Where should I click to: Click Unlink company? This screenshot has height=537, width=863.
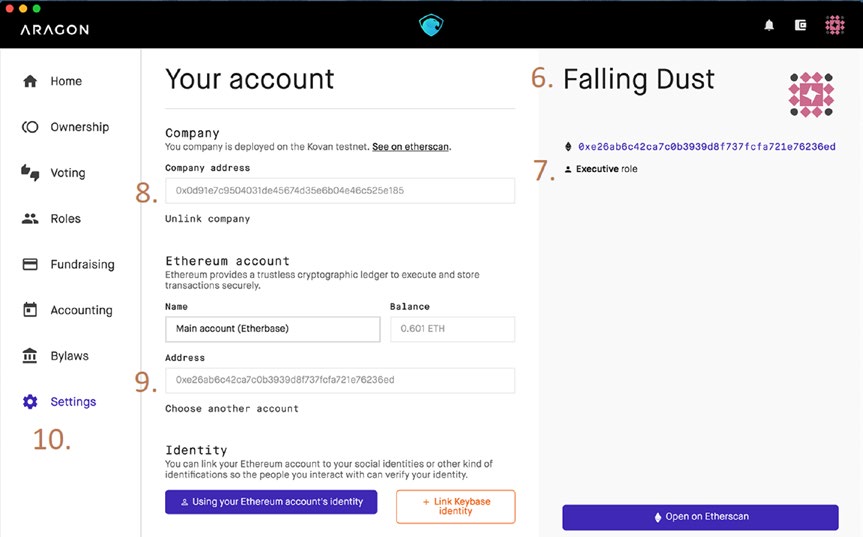click(207, 218)
